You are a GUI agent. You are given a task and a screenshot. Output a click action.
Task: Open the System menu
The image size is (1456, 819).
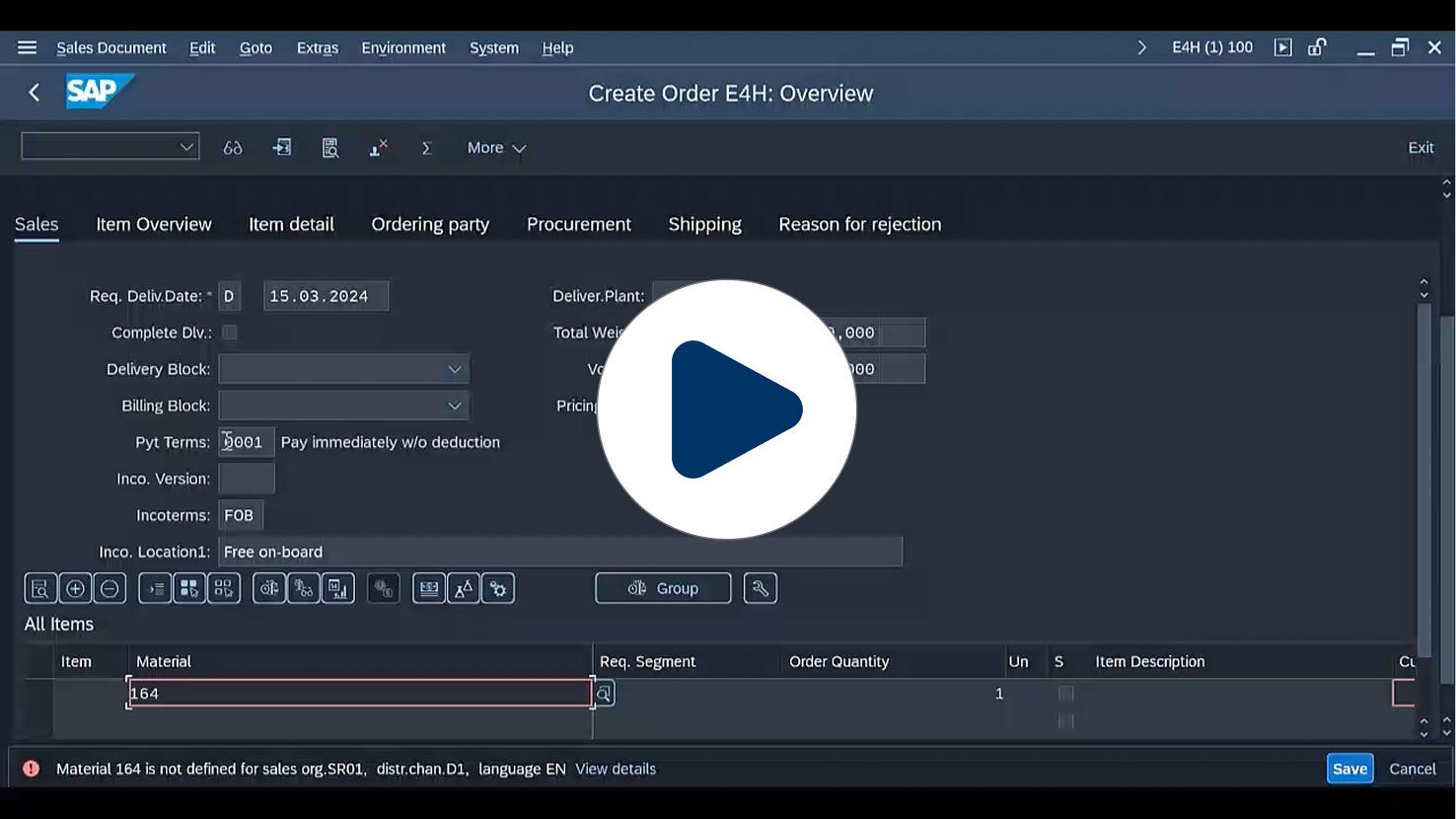click(494, 47)
